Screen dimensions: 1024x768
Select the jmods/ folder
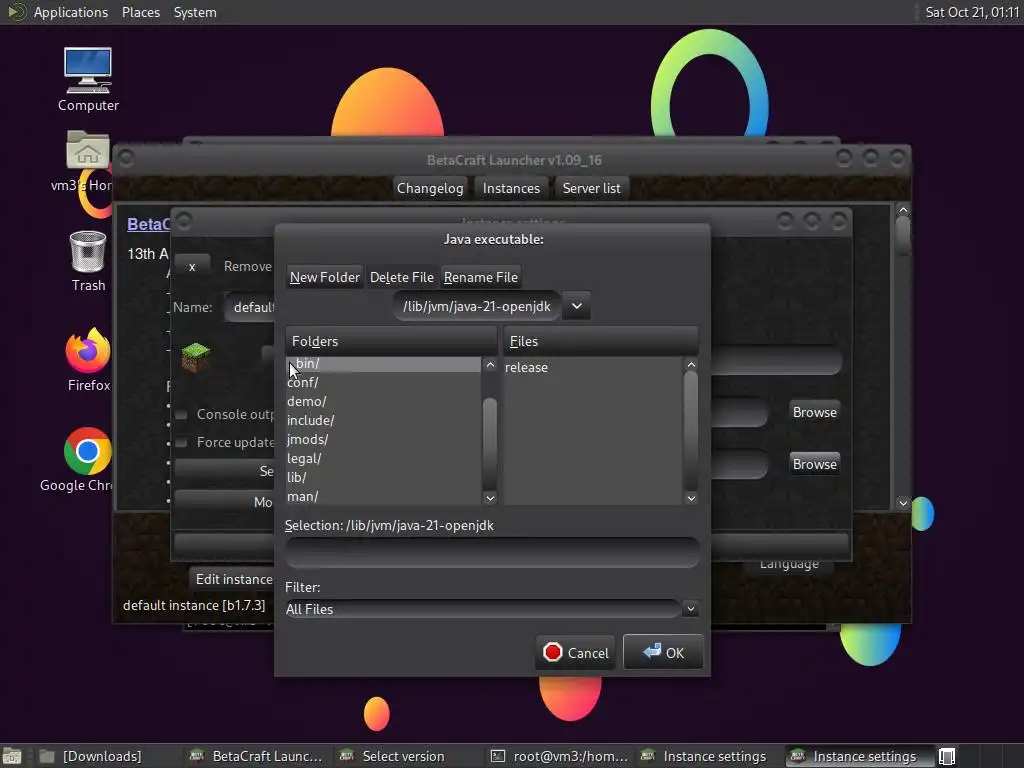click(383, 439)
